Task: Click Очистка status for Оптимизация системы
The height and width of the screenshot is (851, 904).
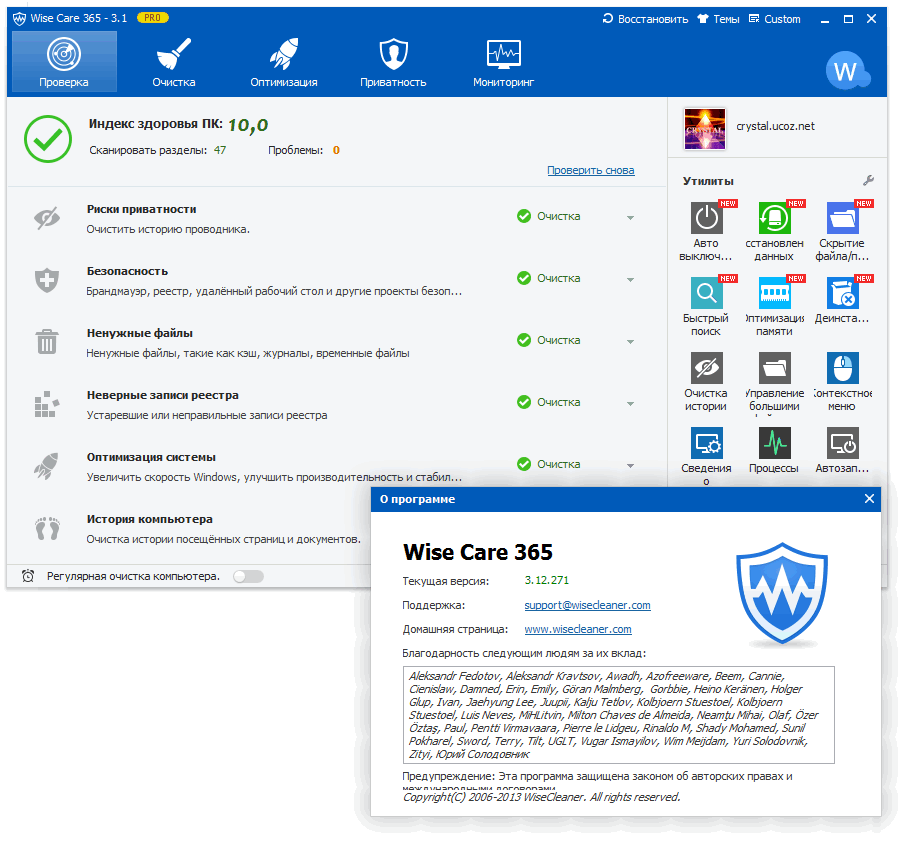Action: click(548, 464)
